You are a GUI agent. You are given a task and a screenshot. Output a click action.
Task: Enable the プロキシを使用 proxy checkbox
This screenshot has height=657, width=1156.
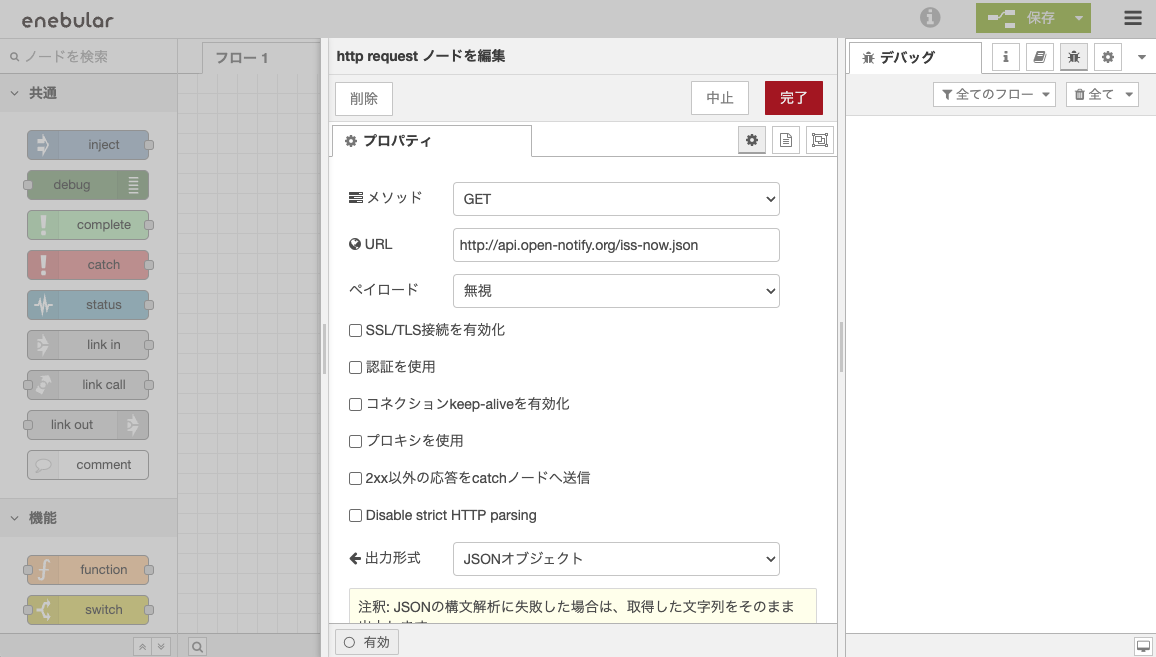coord(355,441)
